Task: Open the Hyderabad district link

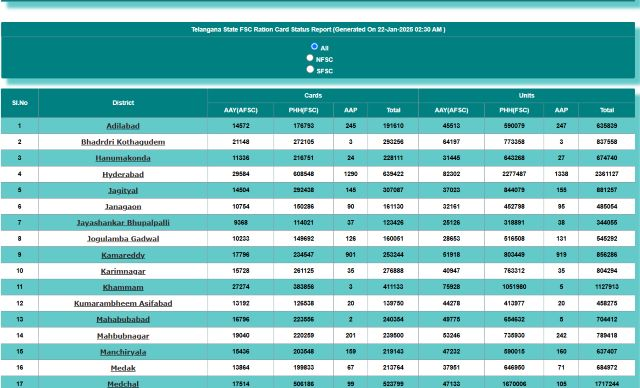Action: (x=123, y=175)
